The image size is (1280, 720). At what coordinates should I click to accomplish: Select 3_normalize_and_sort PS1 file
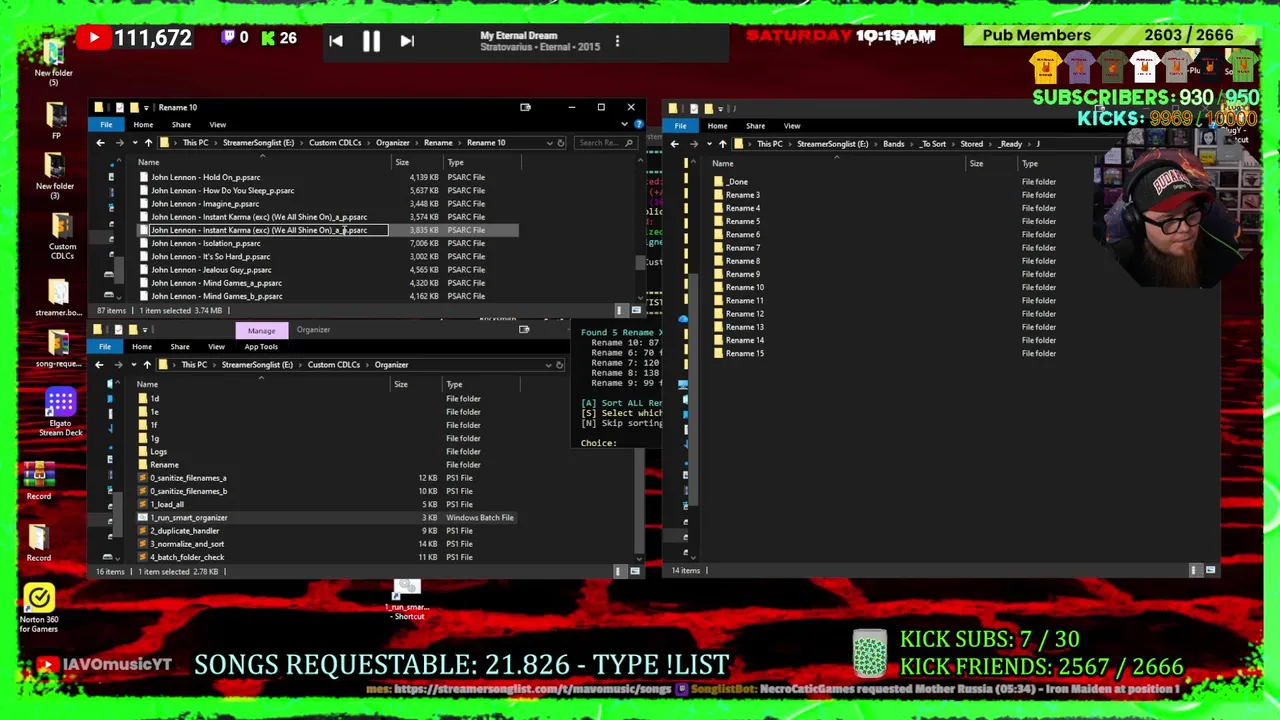coord(187,544)
